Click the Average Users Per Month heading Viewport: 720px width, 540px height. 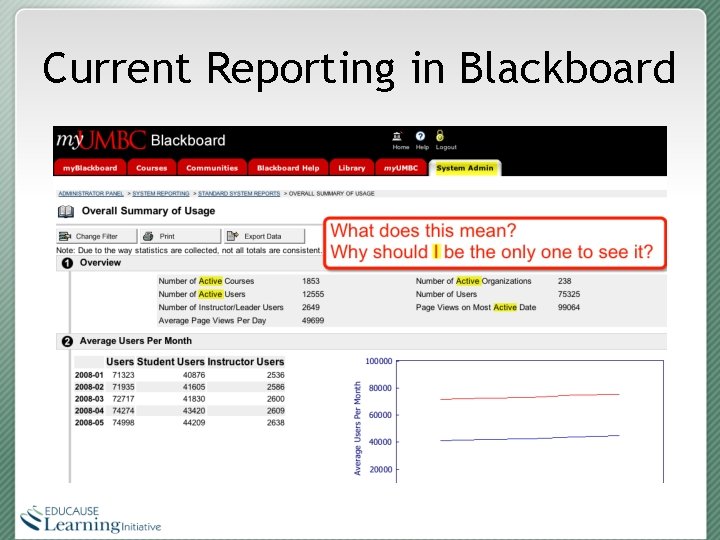135,341
